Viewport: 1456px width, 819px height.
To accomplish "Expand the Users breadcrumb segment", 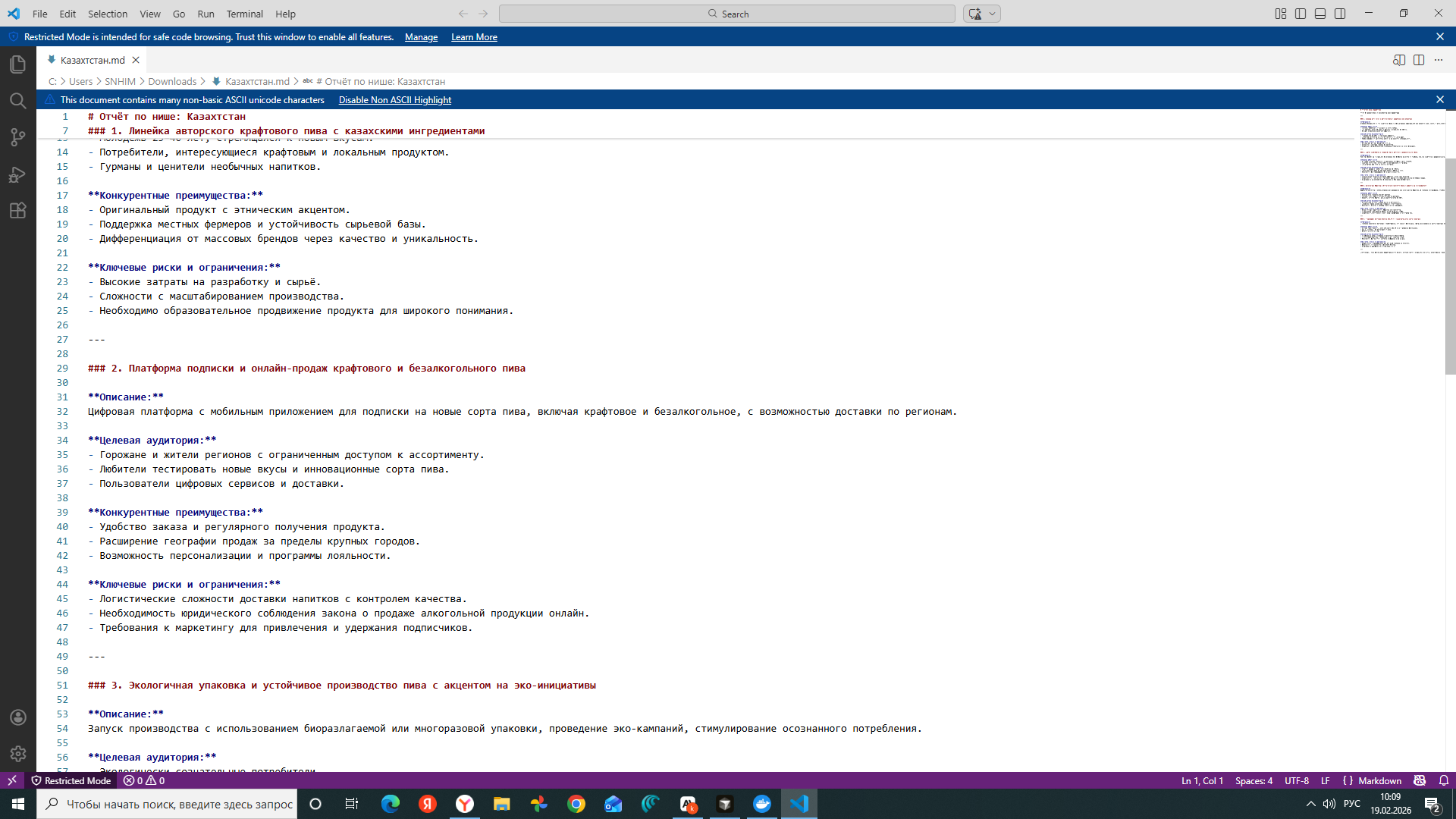I will [80, 81].
